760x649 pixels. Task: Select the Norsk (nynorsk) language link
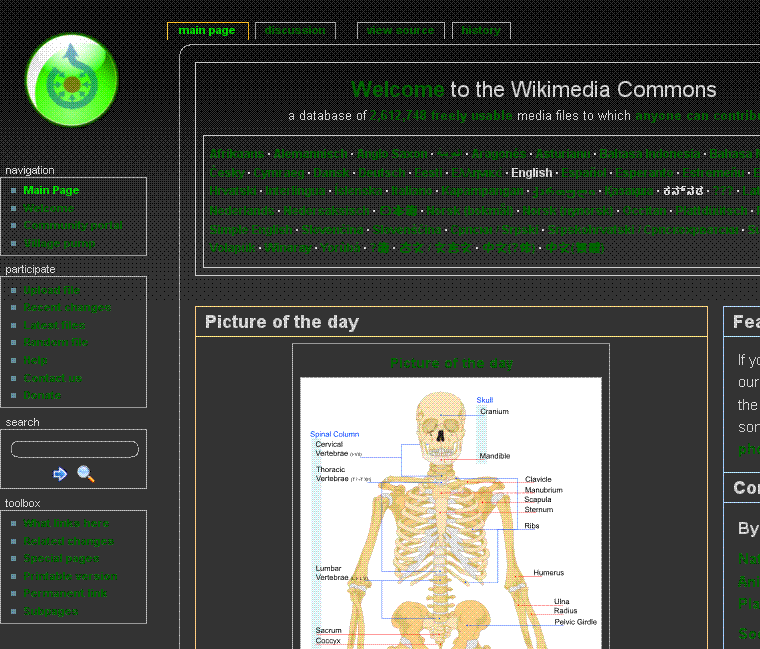click(568, 210)
